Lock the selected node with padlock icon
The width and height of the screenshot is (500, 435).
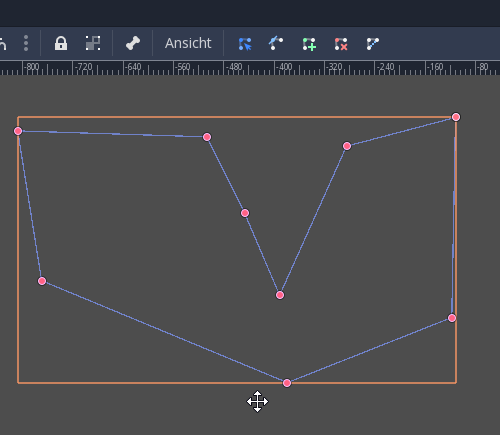61,43
